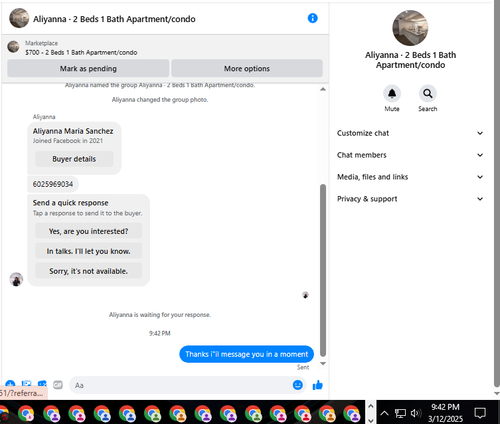The image size is (500, 424).
Task: Click the page scrollbar down arrow at right edge
Action: click(497, 393)
